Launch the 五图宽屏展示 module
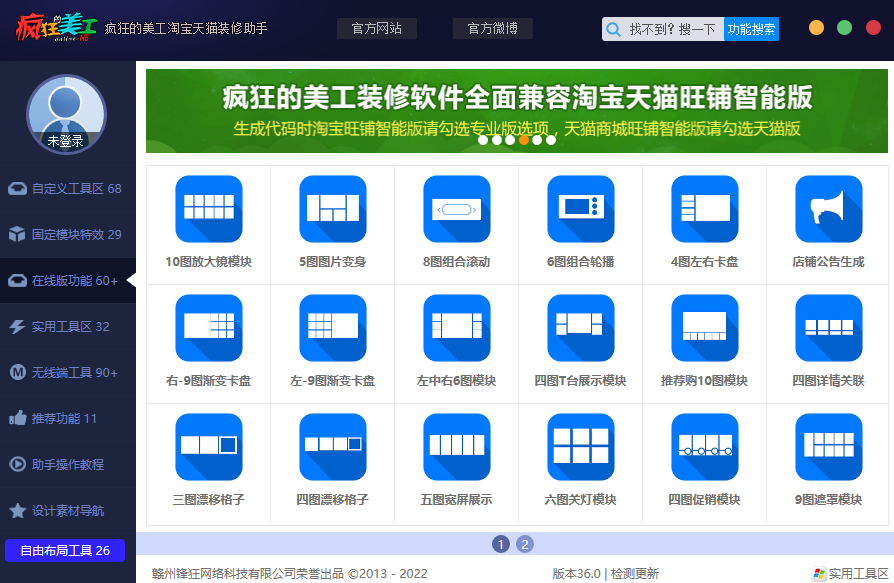This screenshot has height=583, width=894. click(x=457, y=447)
